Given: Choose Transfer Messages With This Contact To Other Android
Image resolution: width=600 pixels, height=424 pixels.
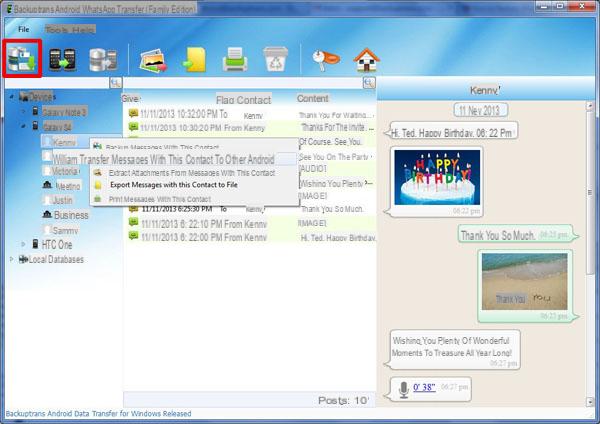Looking at the screenshot, I should pyautogui.click(x=176, y=159).
